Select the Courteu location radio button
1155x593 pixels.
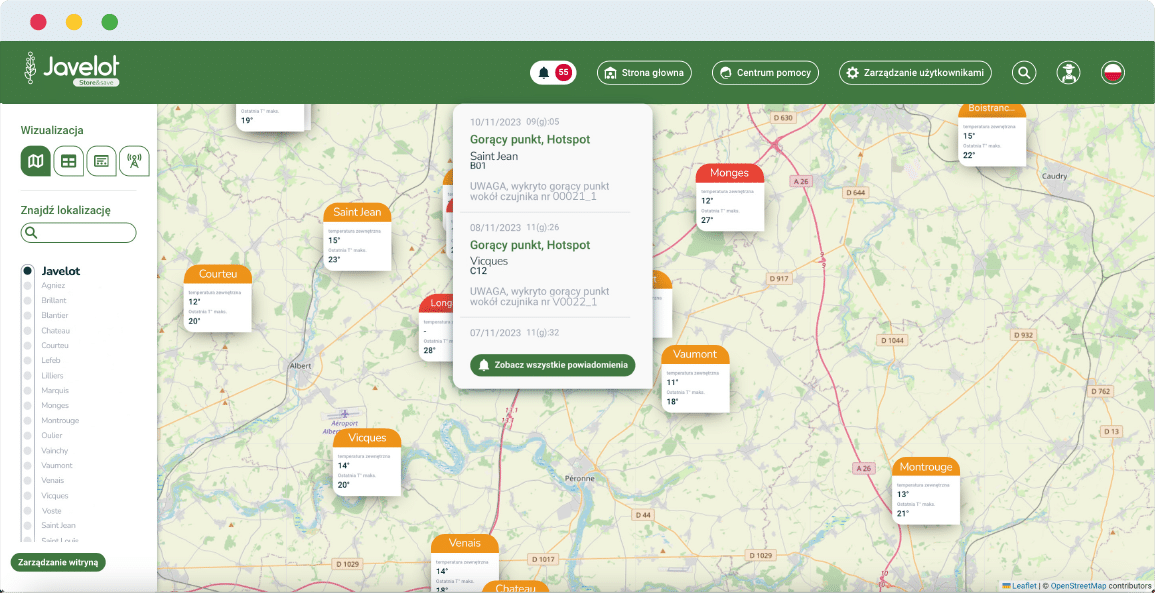point(28,345)
